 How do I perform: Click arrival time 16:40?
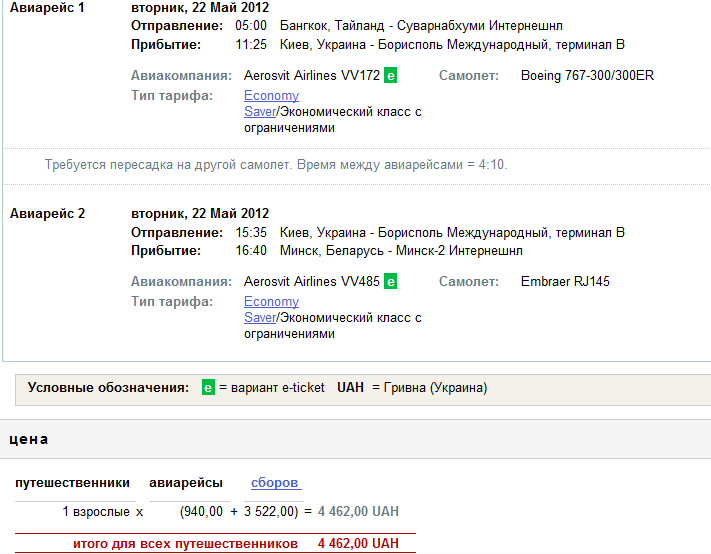[251, 251]
